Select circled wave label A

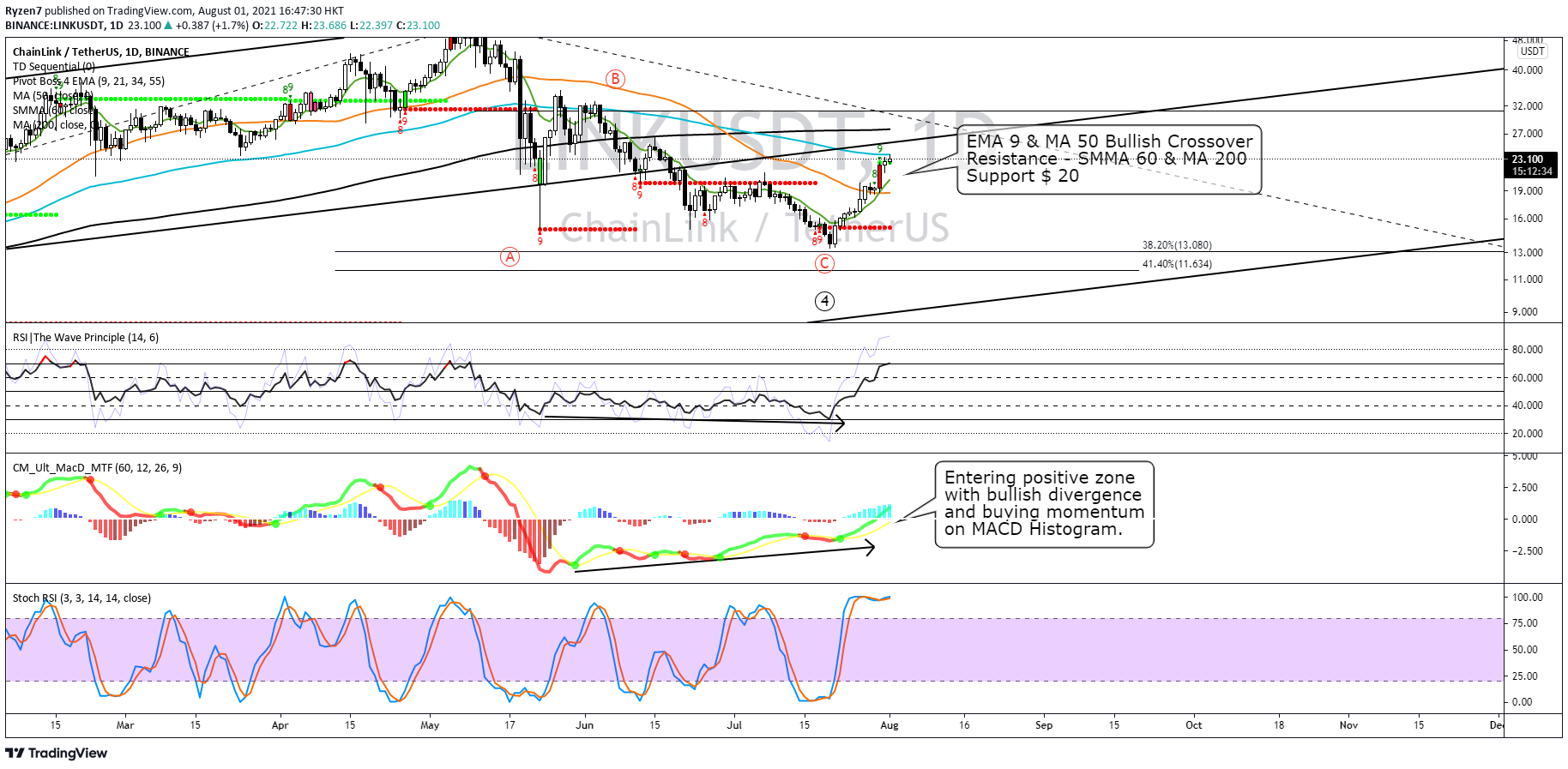pos(510,256)
